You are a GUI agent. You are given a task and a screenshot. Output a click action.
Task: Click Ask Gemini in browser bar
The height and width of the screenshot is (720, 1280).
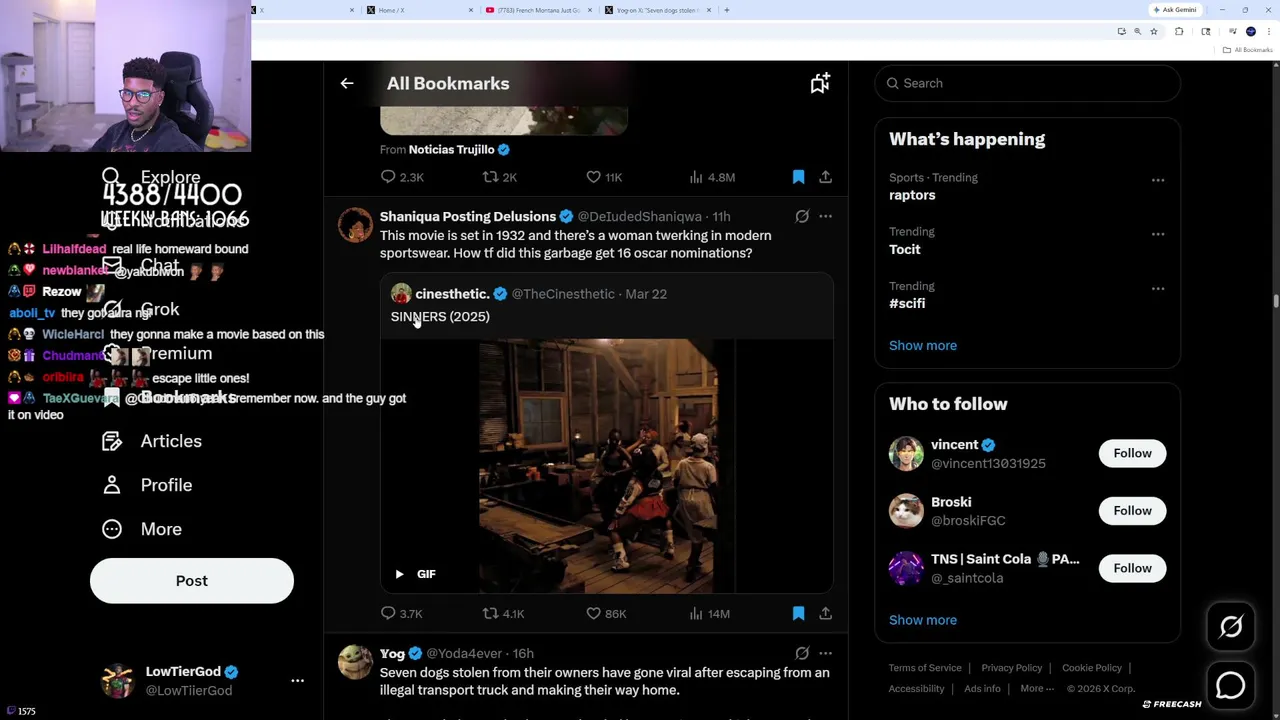click(1175, 10)
